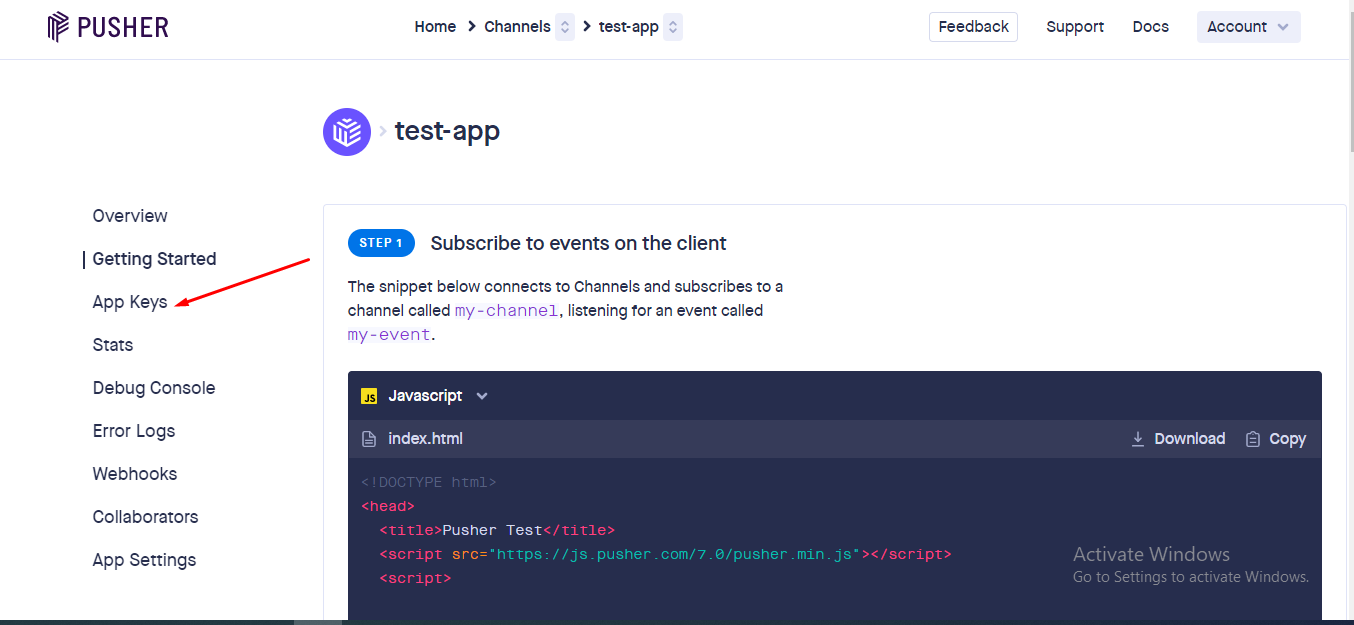
Task: Open the Overview section
Action: point(130,216)
